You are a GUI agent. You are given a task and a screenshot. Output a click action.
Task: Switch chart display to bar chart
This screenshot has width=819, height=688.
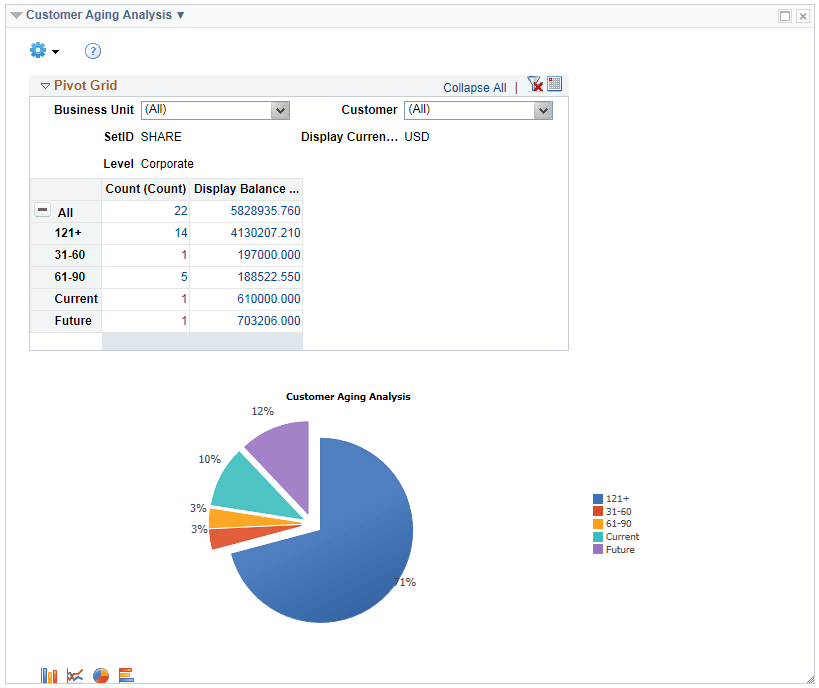tap(49, 675)
